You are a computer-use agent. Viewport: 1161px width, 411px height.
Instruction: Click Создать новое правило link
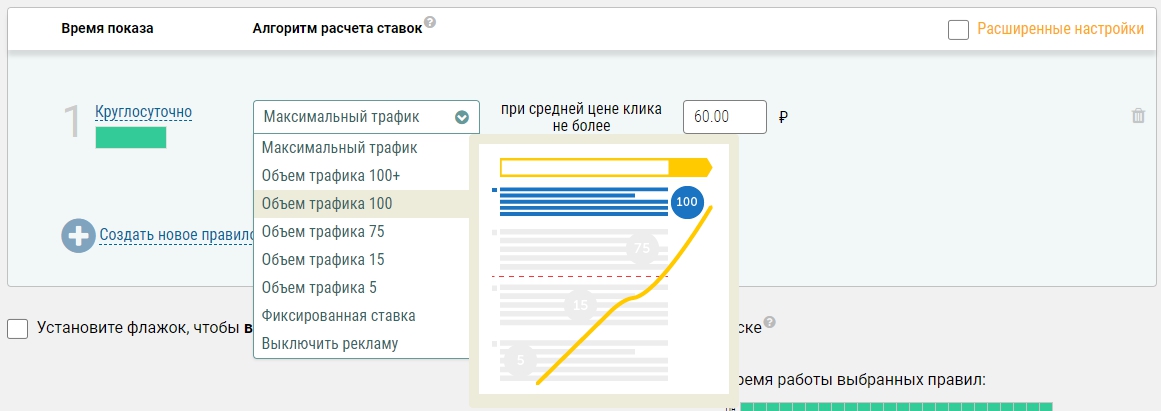(174, 236)
